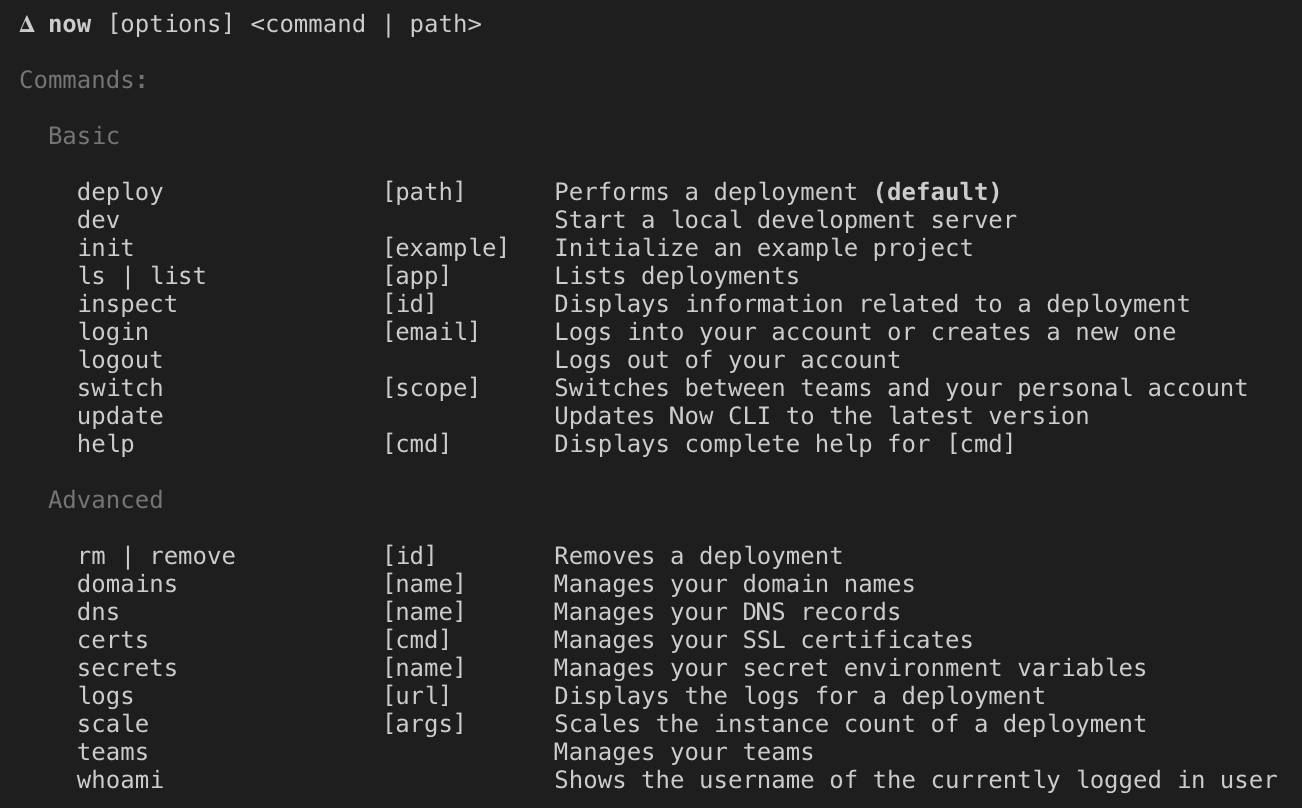Click the triangle logo before 'now'
Screen dimensions: 1302x808
[27, 25]
